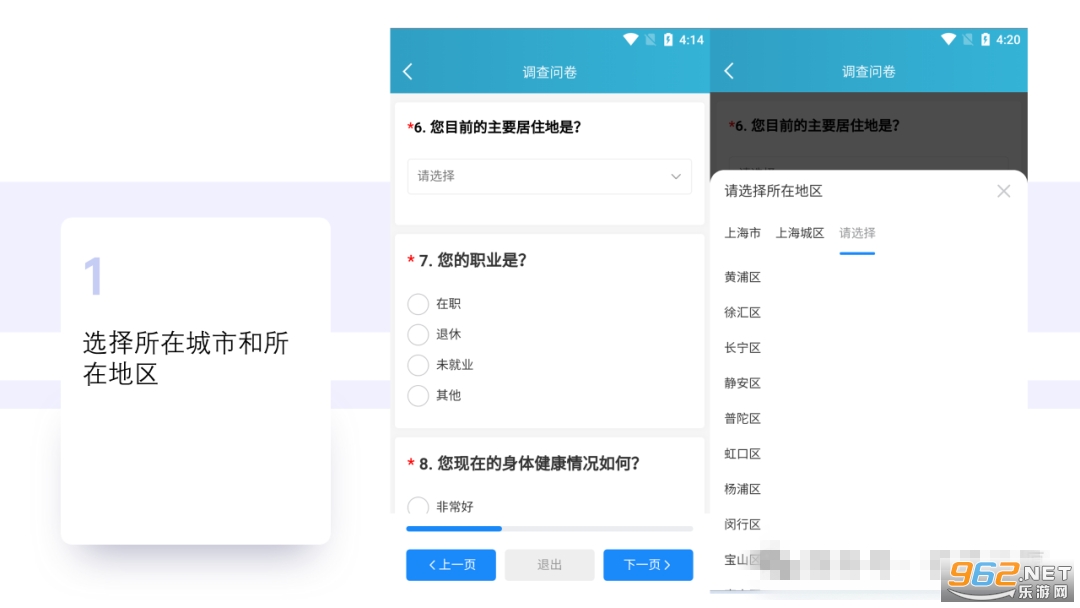The width and height of the screenshot is (1080, 608).
Task: Tap Wi-Fi icon in left phone status bar
Action: coord(630,40)
